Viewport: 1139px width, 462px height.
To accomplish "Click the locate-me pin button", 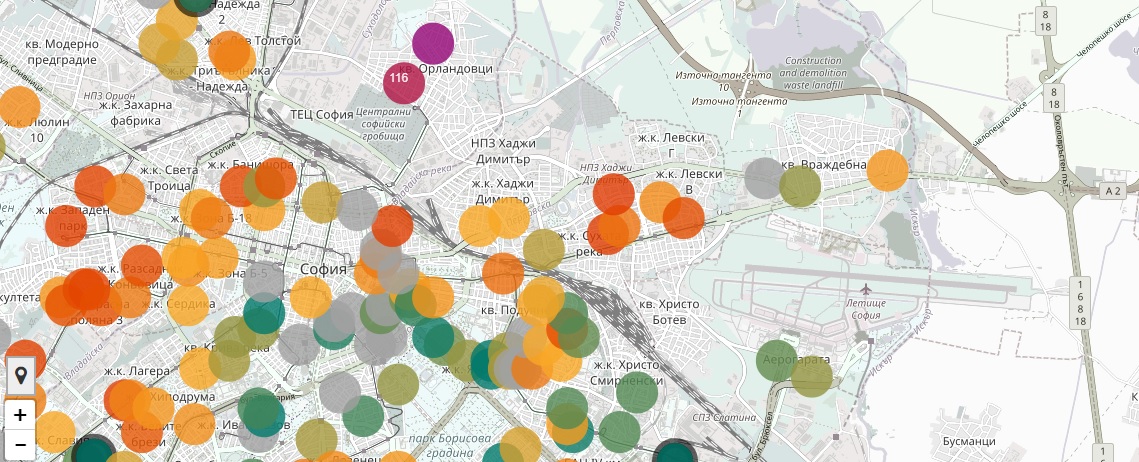I will pos(20,376).
